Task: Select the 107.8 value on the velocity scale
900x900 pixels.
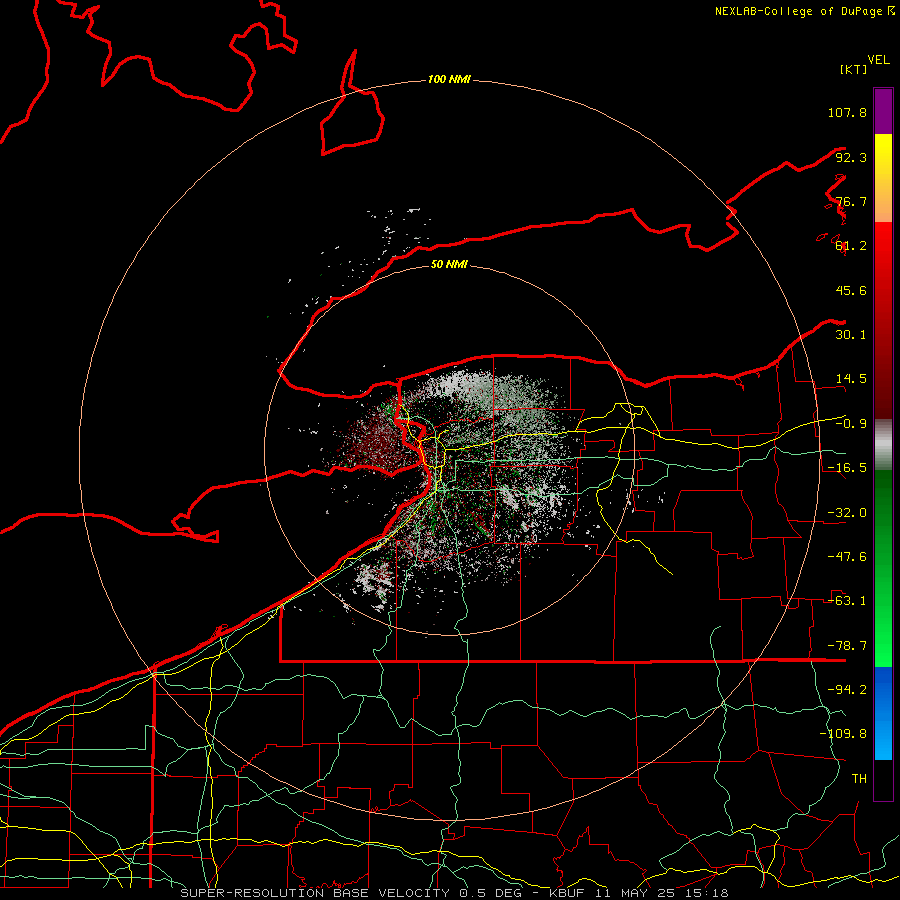Action: tap(847, 112)
